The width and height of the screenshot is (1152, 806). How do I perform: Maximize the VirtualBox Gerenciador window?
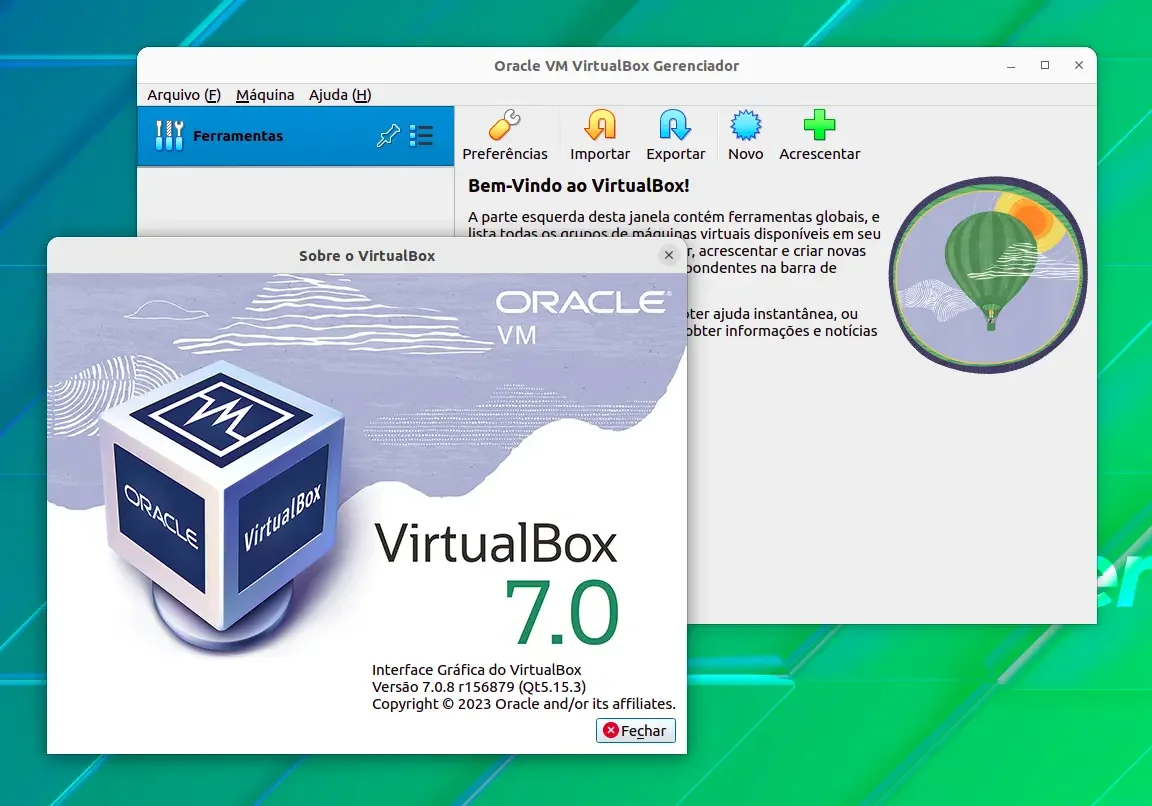1045,65
